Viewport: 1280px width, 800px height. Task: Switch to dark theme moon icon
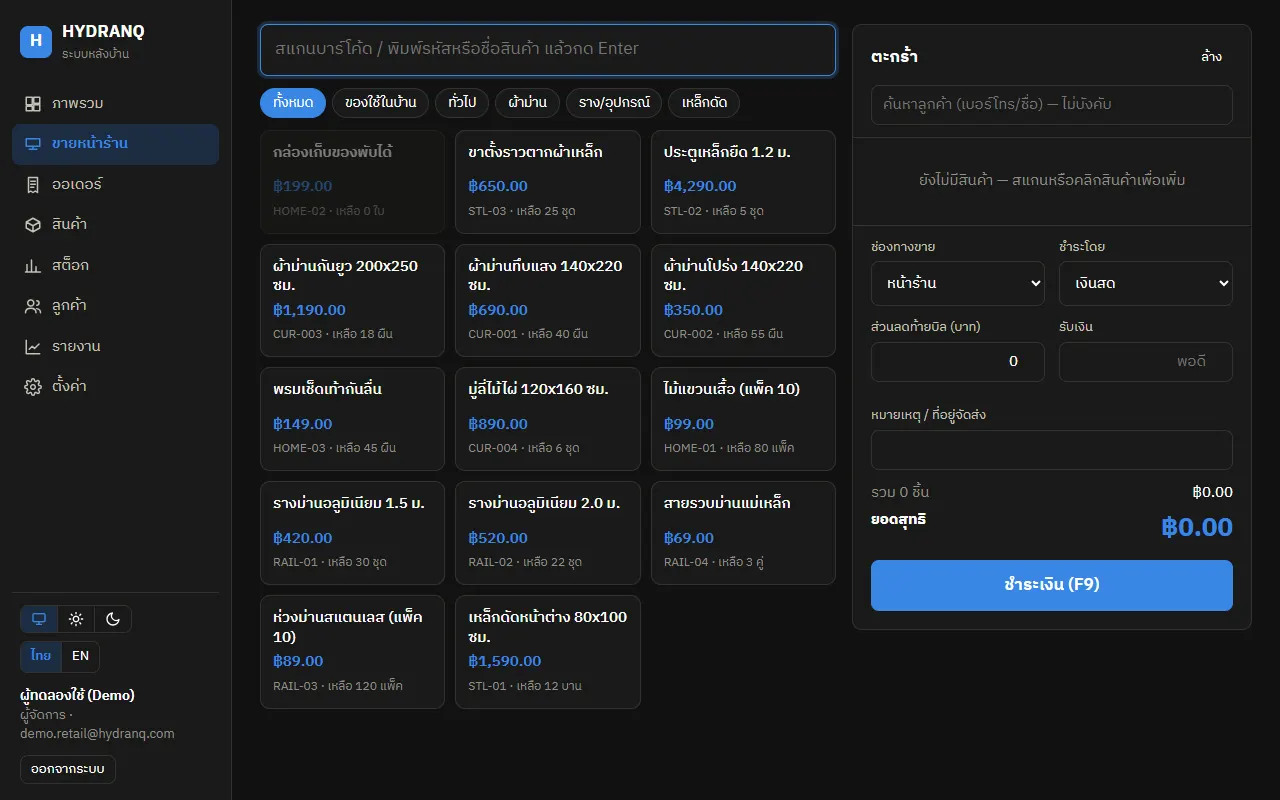point(113,619)
